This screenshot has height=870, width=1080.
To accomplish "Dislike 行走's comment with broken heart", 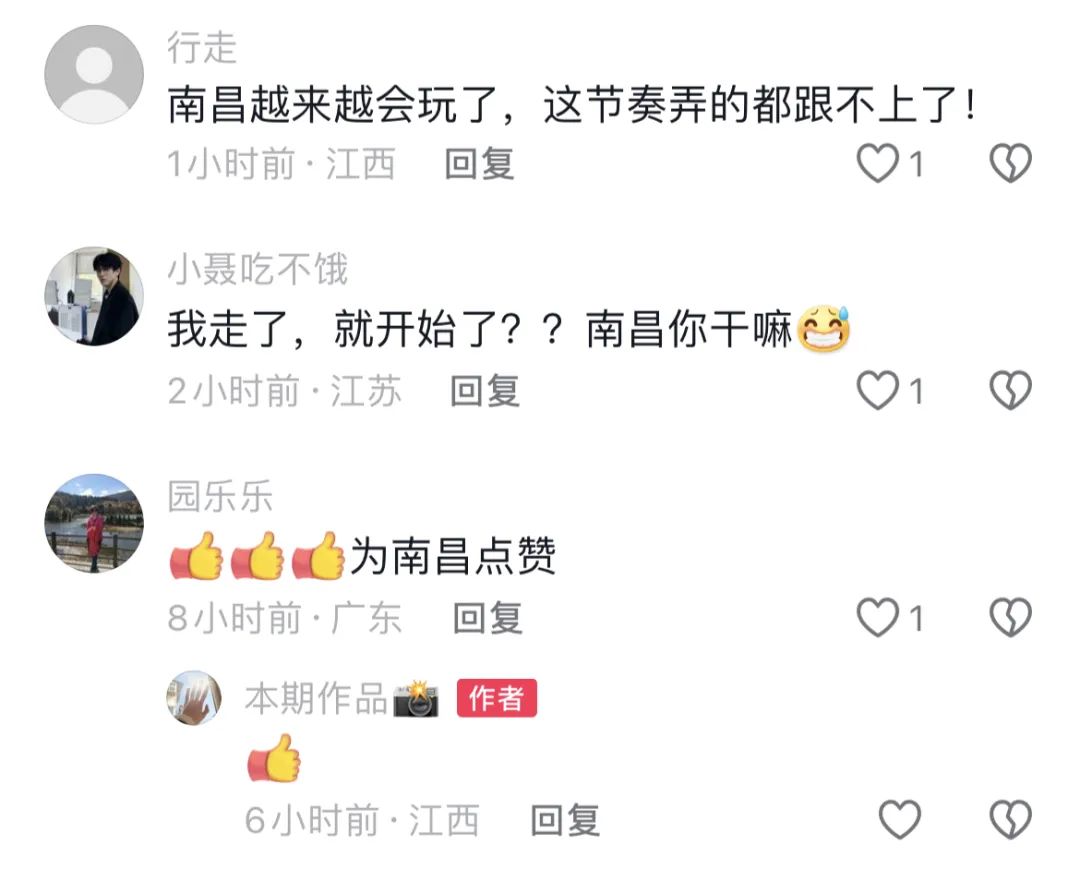I will [x=1010, y=163].
